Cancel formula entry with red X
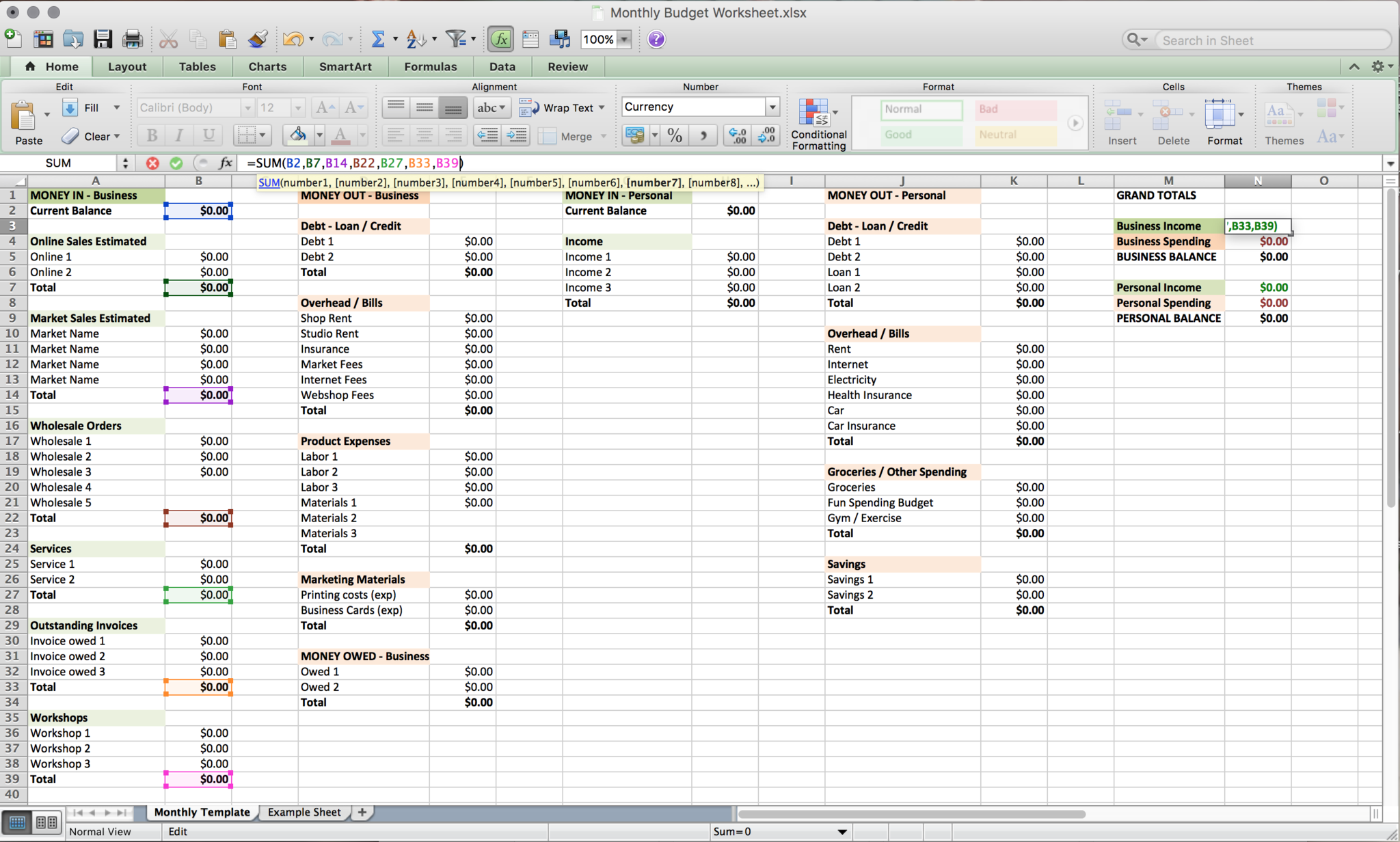The width and height of the screenshot is (1400, 842). coord(152,163)
